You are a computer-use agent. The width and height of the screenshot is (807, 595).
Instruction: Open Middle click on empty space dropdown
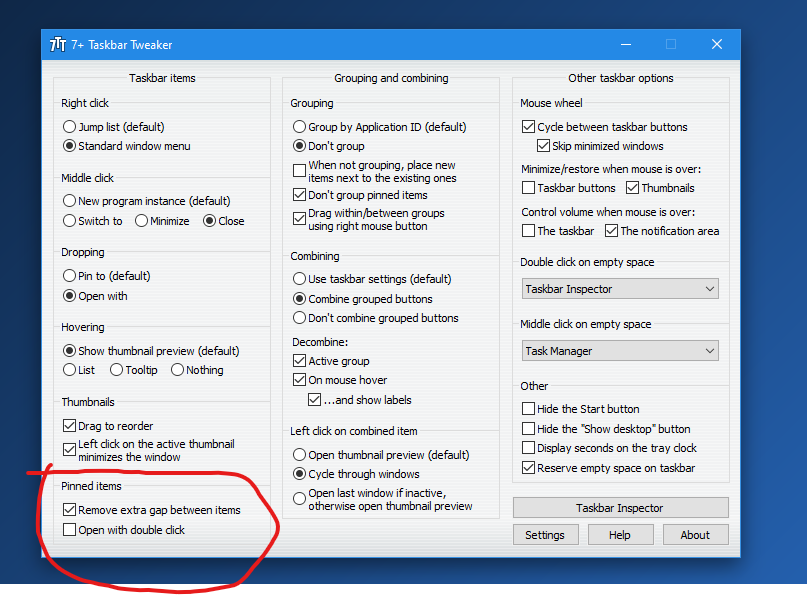coord(620,351)
